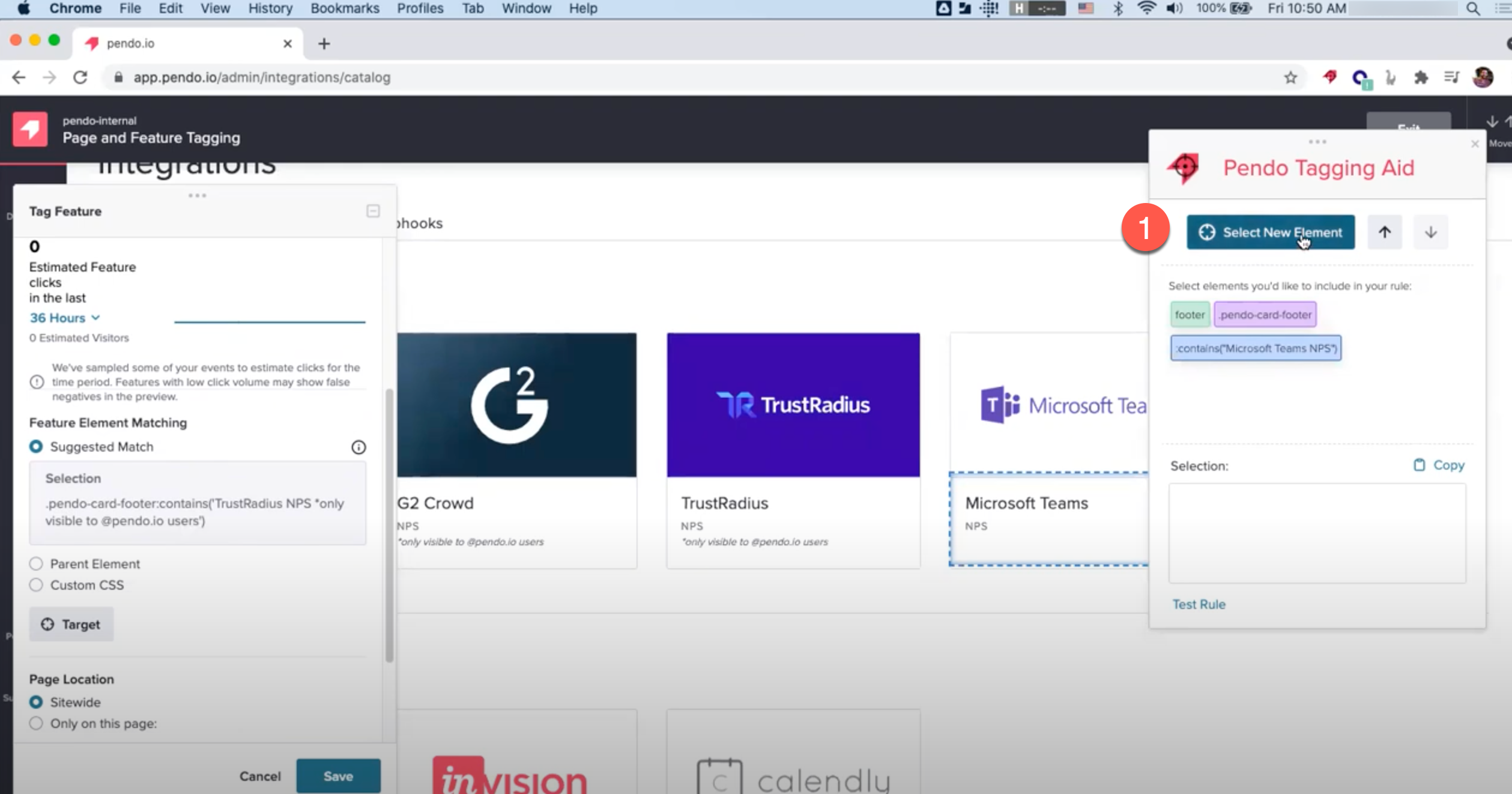Select Custom CSS radio option
The width and height of the screenshot is (1512, 794).
(36, 585)
